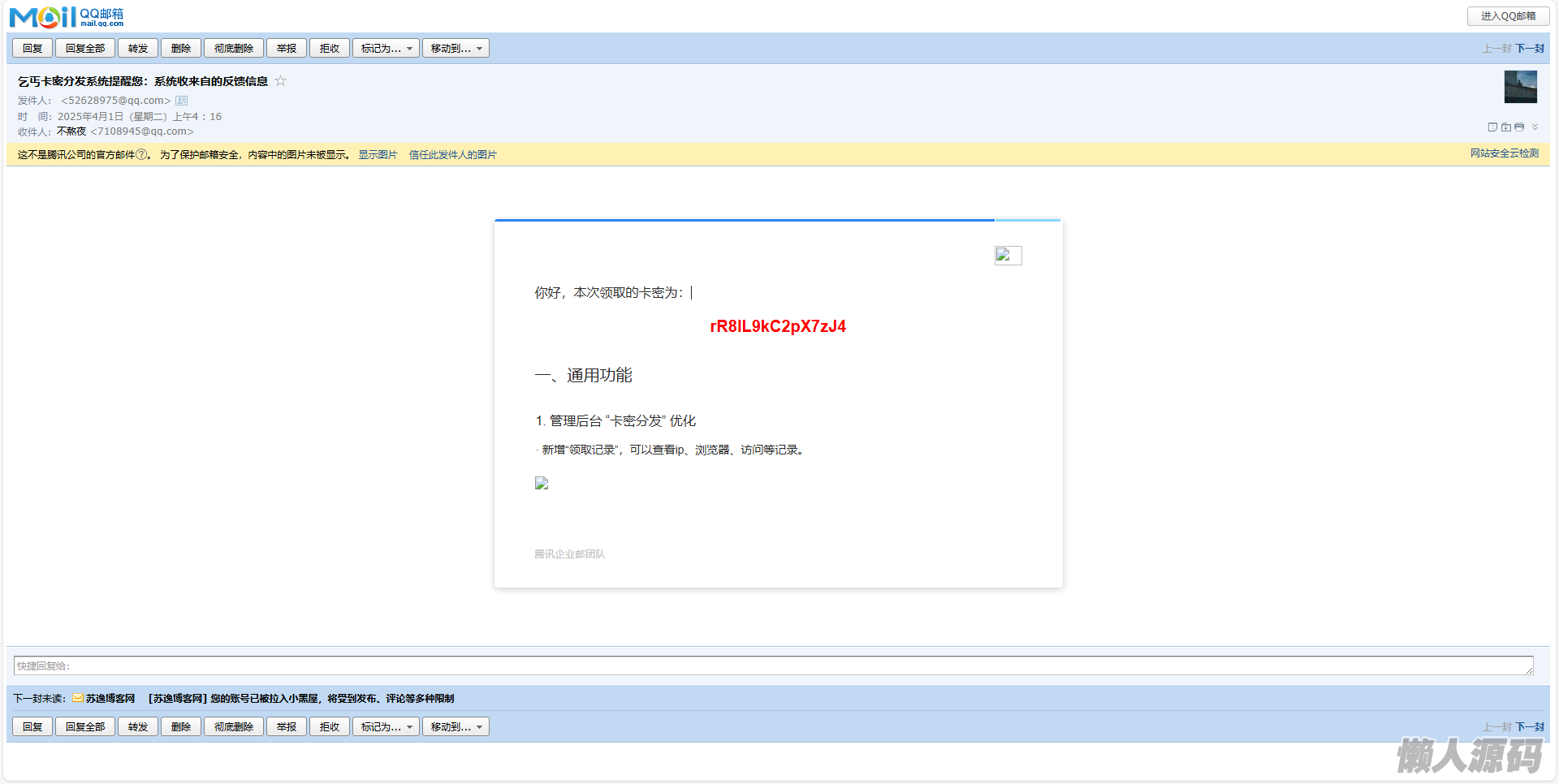Star this email with the star icon
Image resolution: width=1559 pixels, height=784 pixels.
tap(280, 80)
